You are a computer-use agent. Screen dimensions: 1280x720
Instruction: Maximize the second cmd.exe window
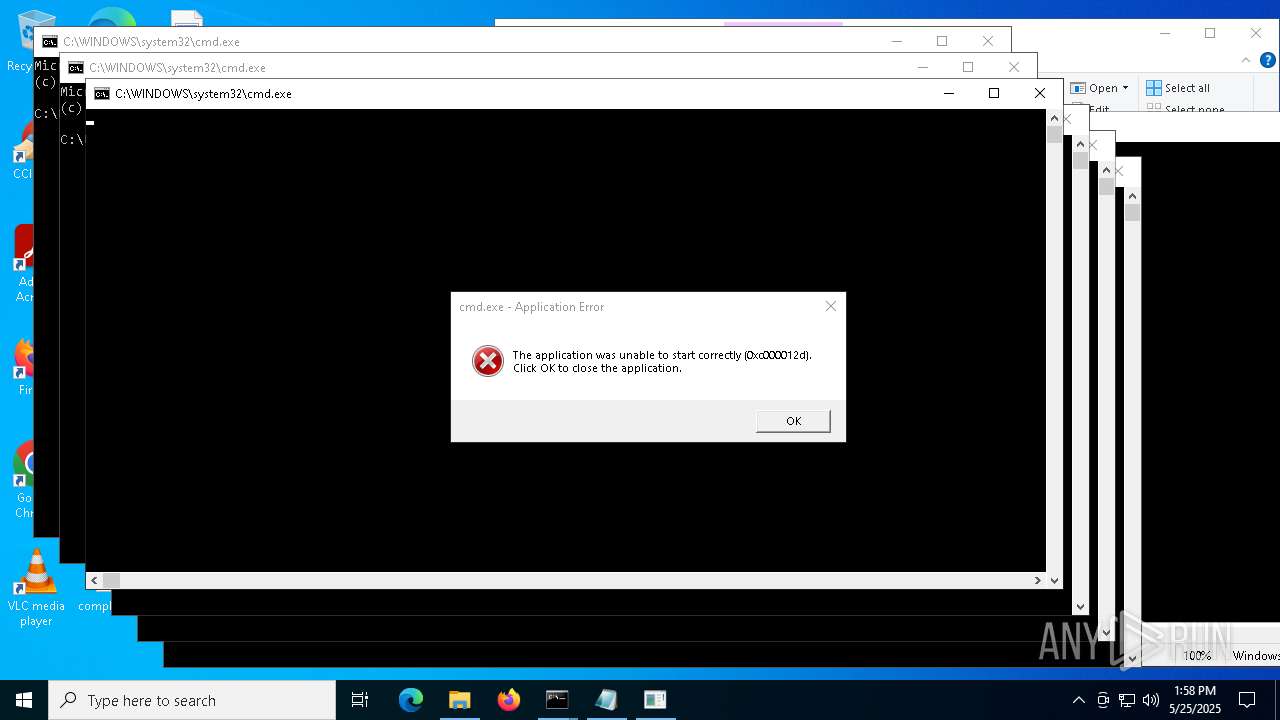point(968,67)
